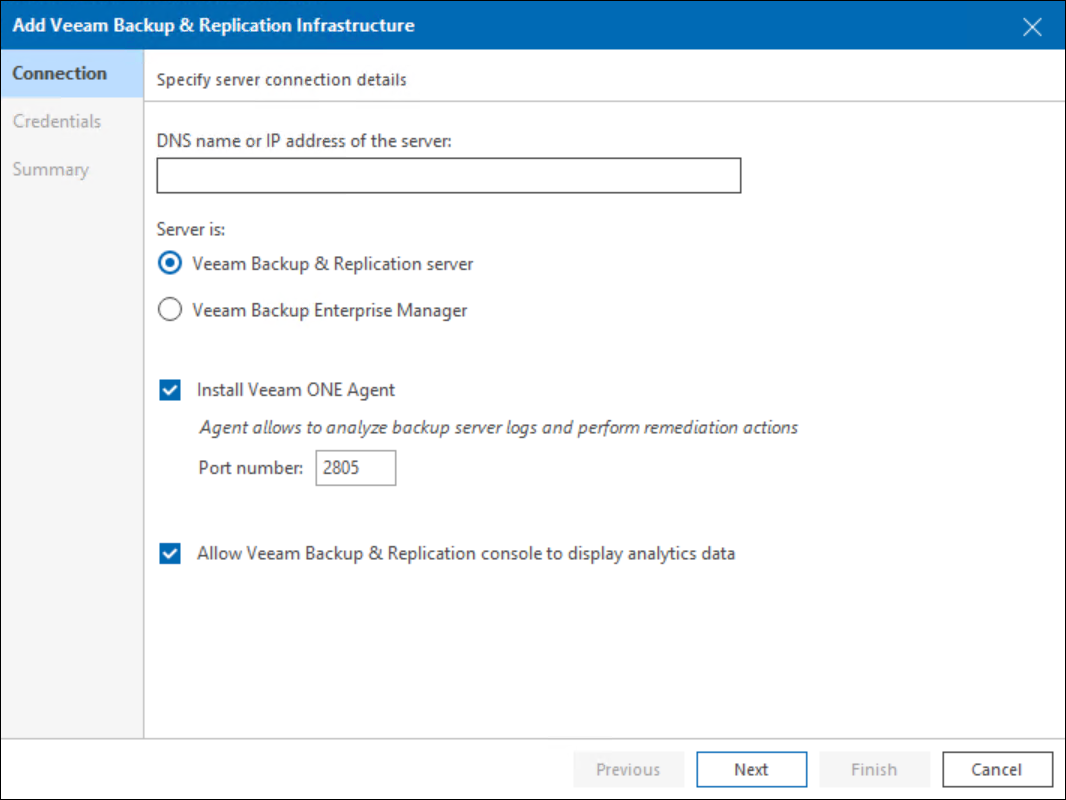Click inside the Port number field
The image size is (1066, 800).
[355, 467]
